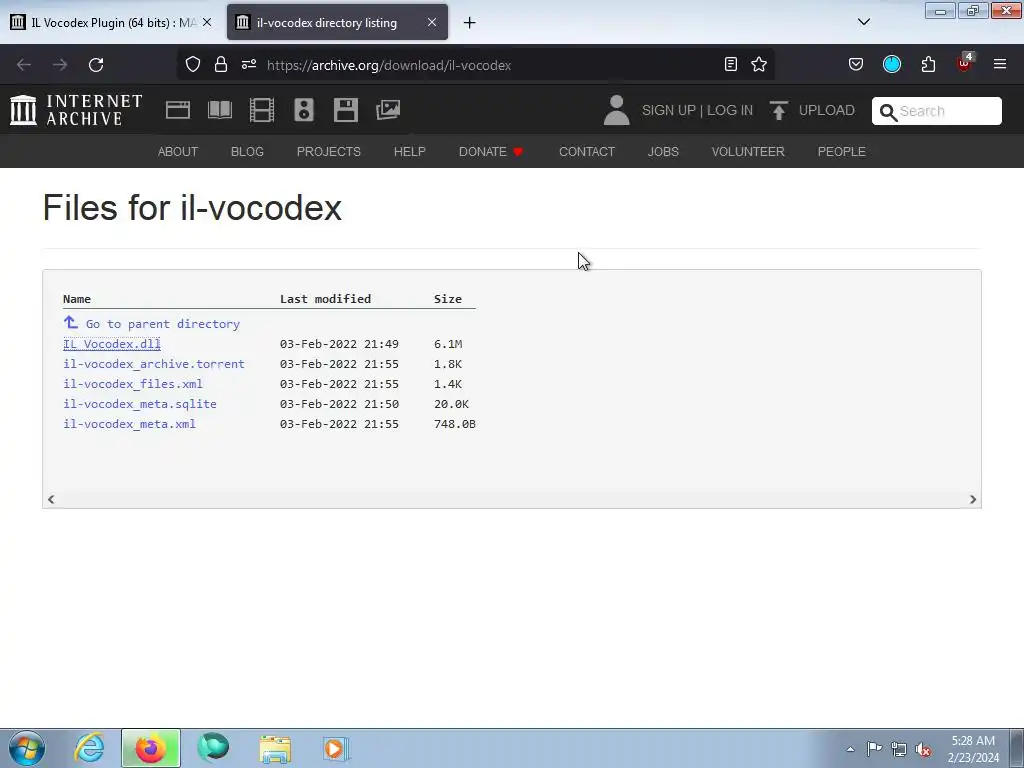Open the Web (Wayback Machine) icon
The image size is (1024, 768).
178,110
